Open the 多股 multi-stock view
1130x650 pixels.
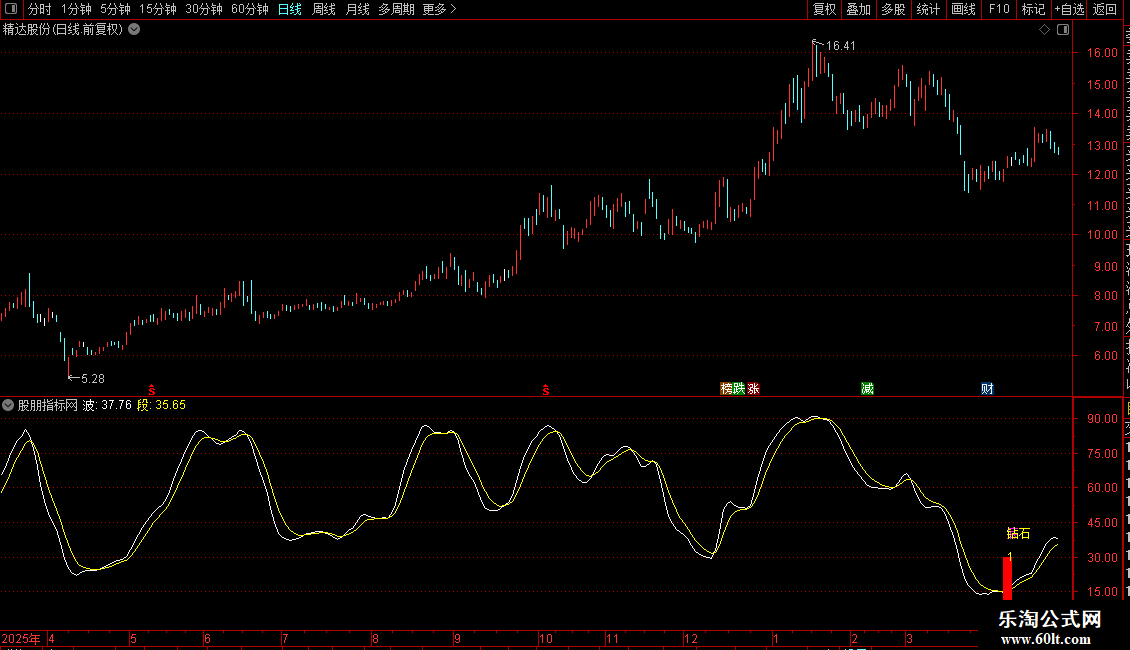click(893, 9)
